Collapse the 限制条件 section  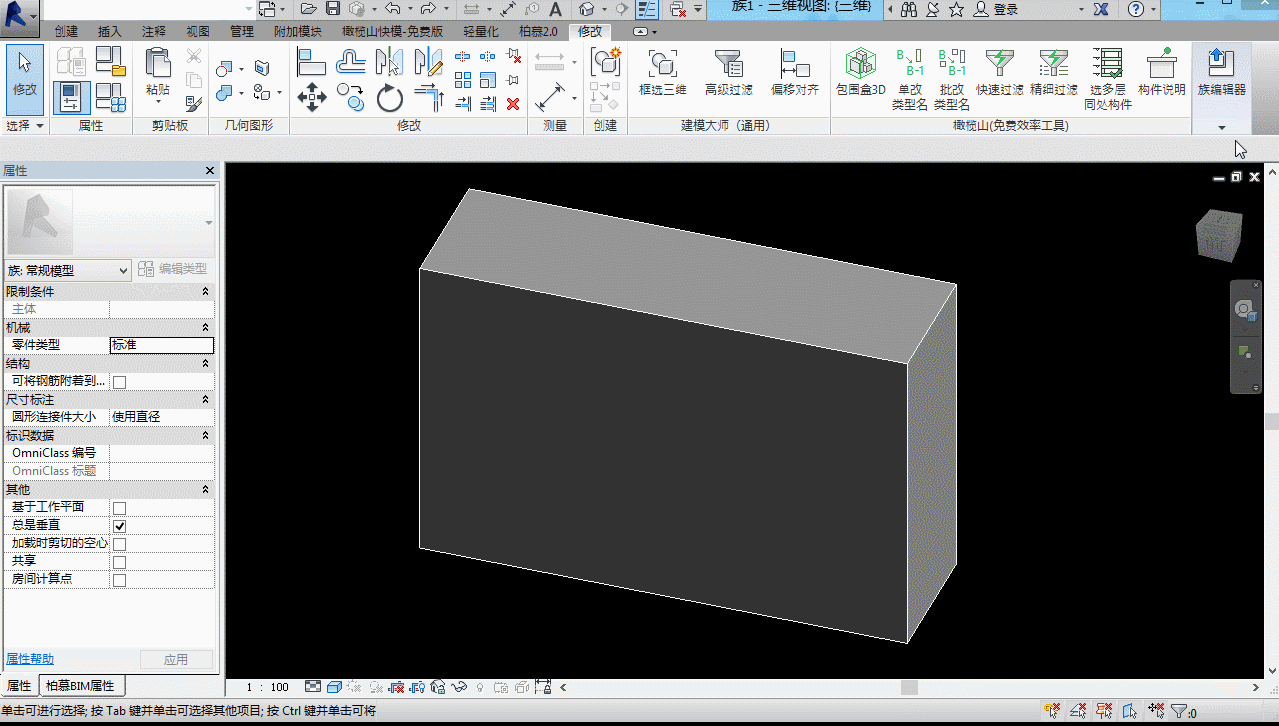(x=205, y=291)
